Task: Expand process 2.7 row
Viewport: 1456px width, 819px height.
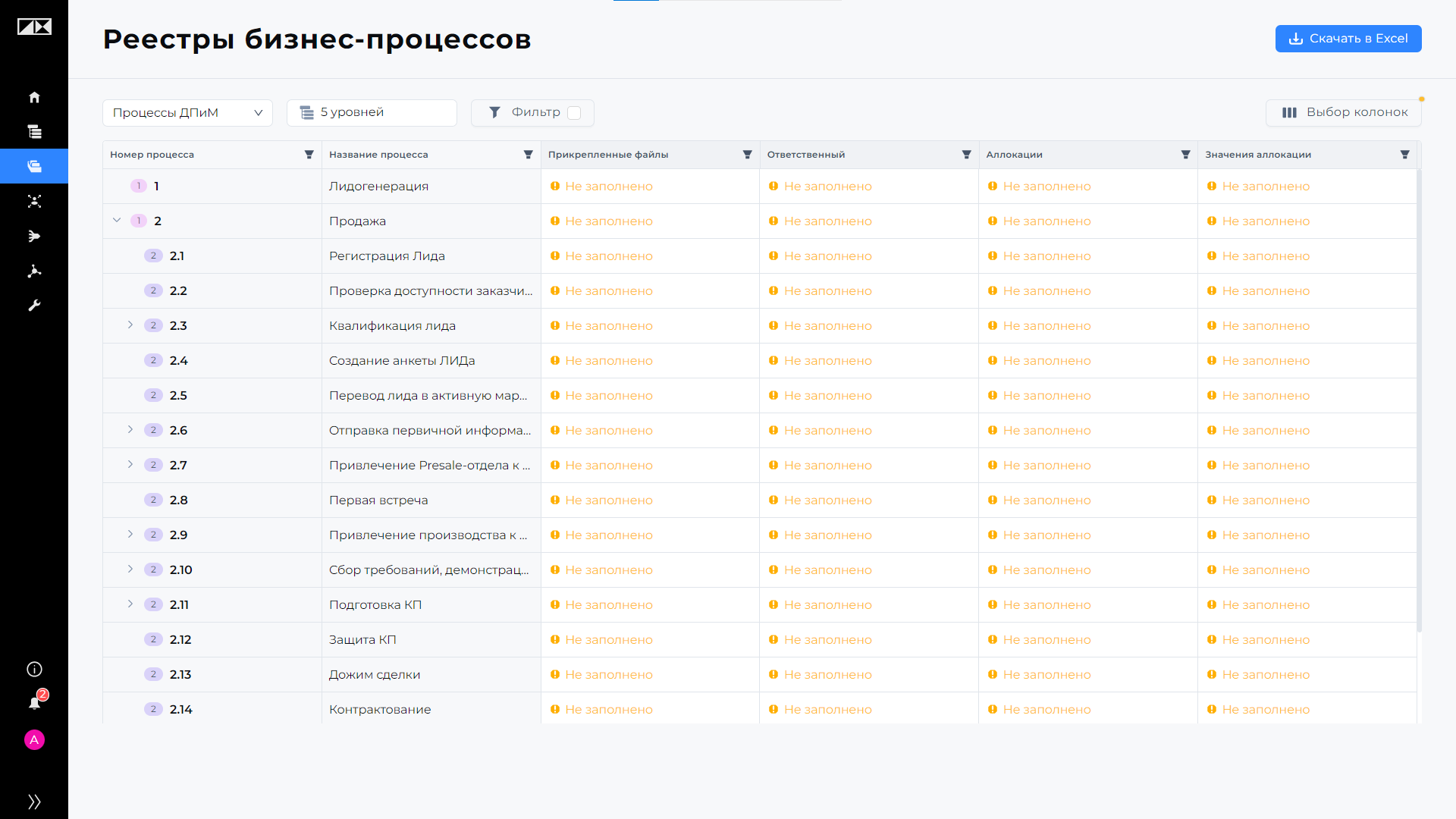Action: click(x=130, y=465)
